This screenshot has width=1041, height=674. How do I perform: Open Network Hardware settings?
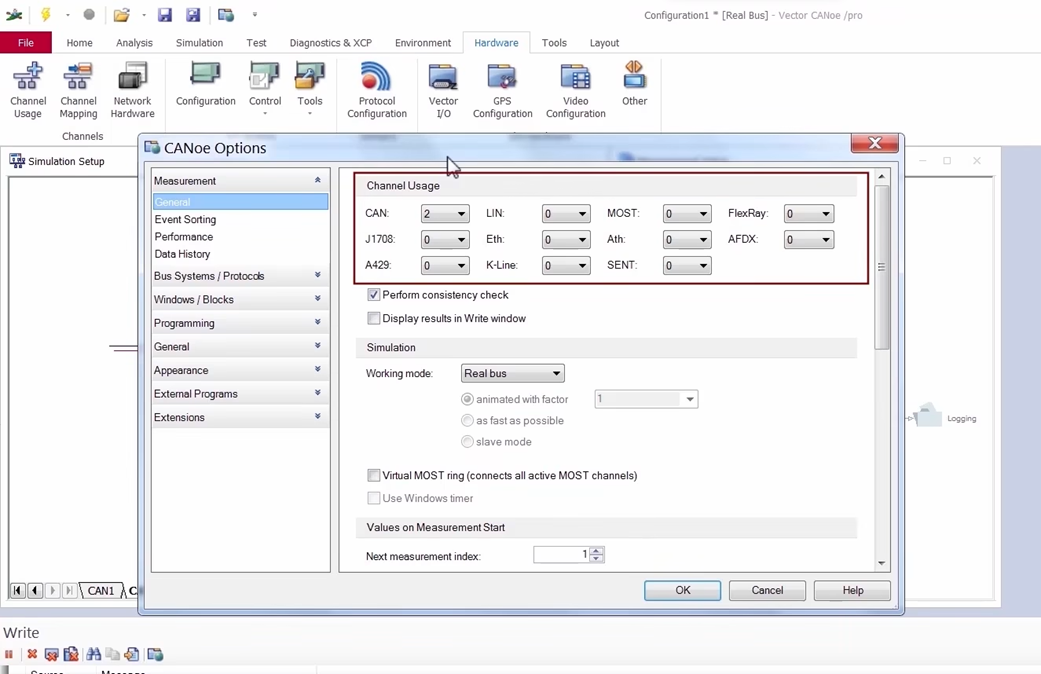click(x=133, y=90)
